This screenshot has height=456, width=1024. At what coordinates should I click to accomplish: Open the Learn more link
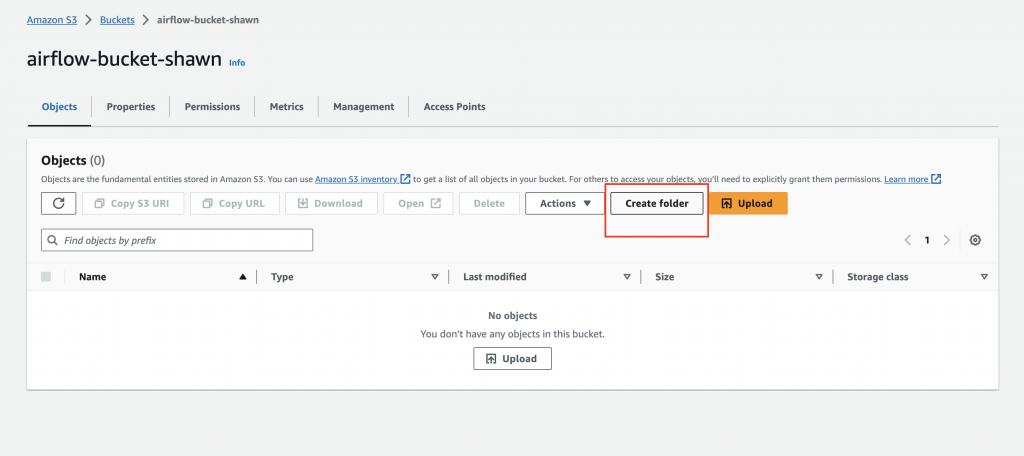pos(912,179)
